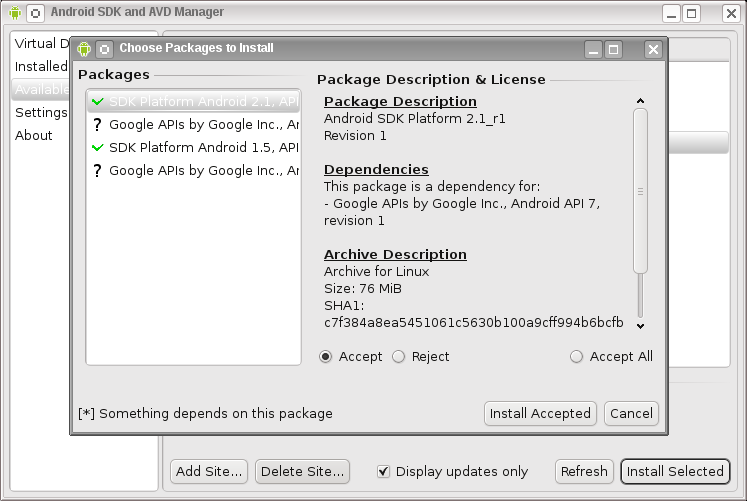The image size is (747, 501).
Task: Select the Reject radio button
Action: tap(399, 357)
